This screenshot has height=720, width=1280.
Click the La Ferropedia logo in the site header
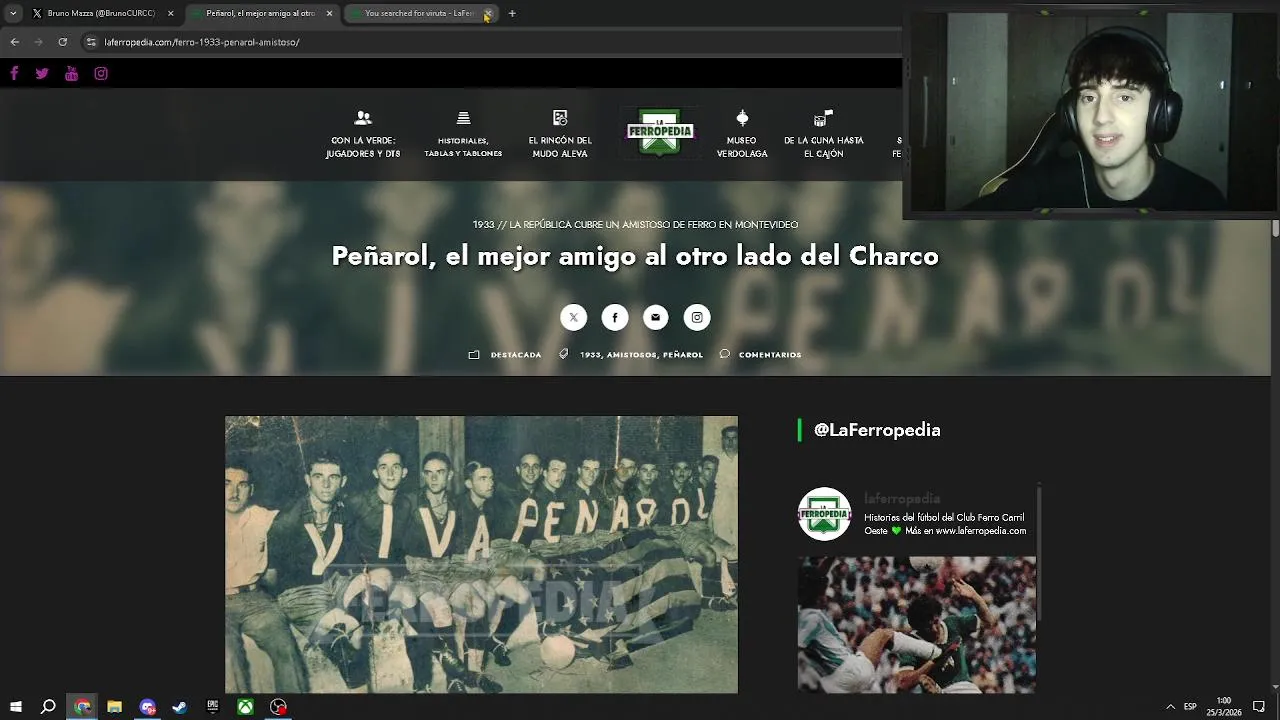click(660, 133)
